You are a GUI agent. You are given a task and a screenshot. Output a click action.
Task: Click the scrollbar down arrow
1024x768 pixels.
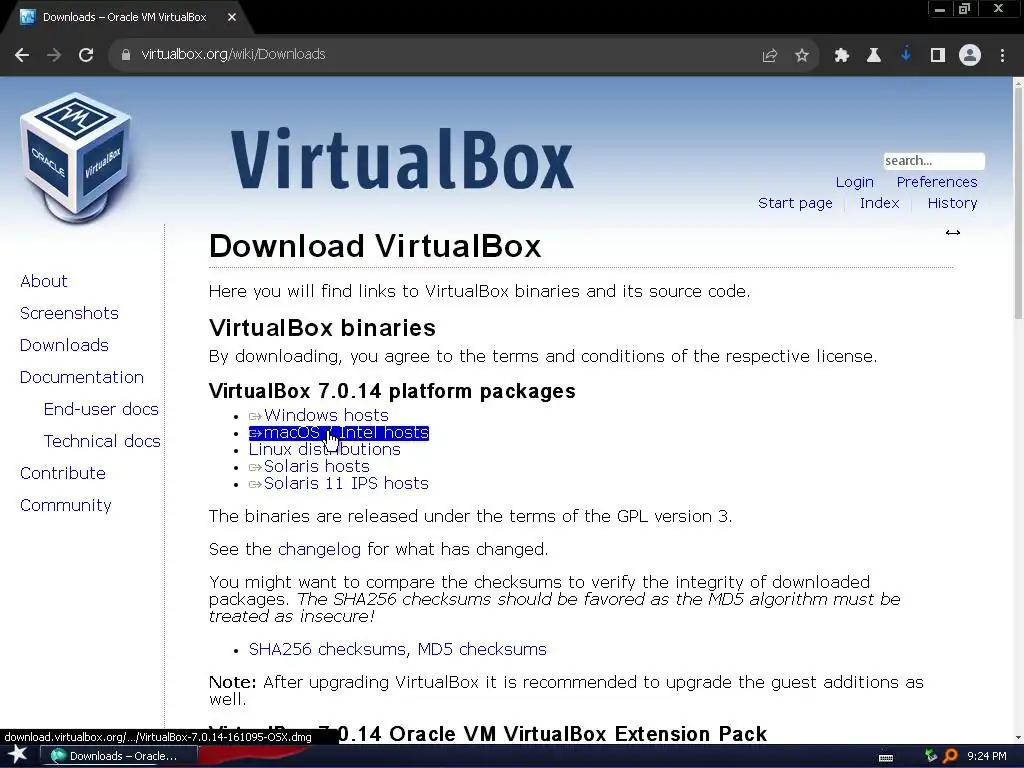(x=1018, y=738)
